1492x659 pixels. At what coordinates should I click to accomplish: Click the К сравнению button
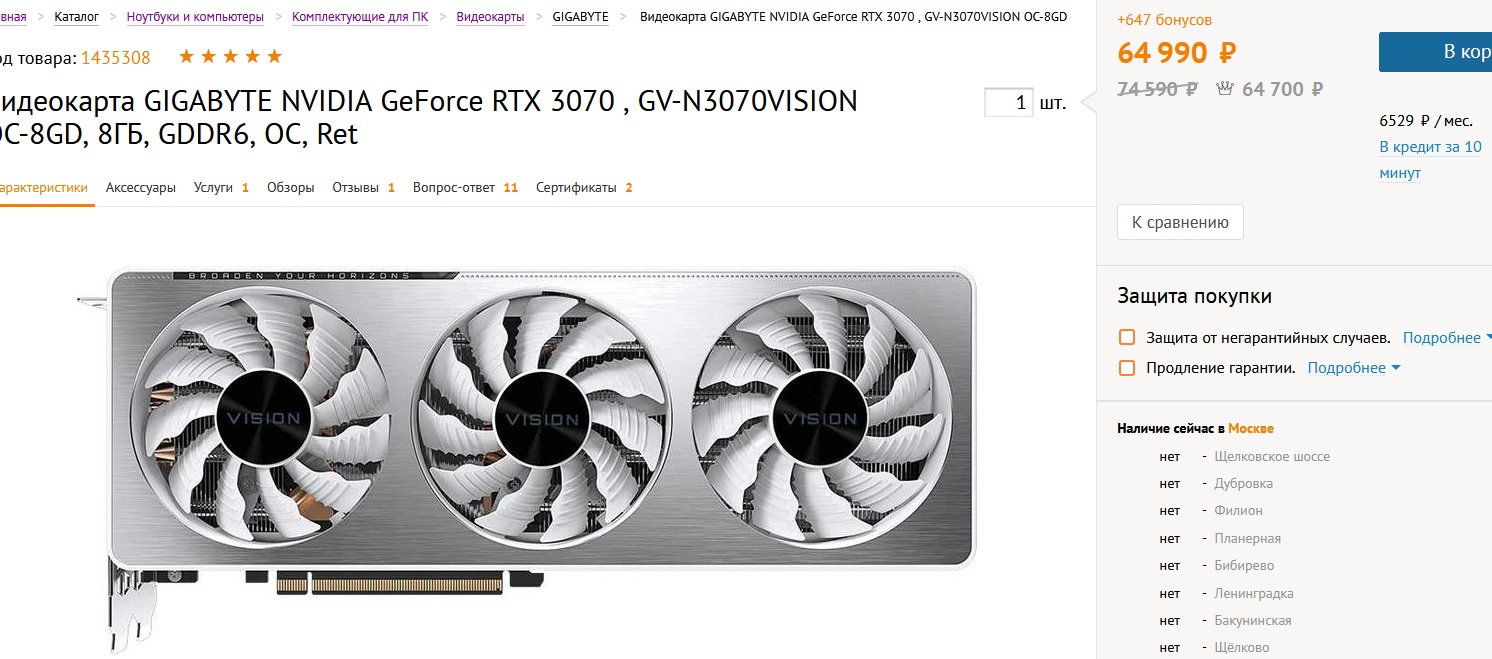pyautogui.click(x=1180, y=222)
